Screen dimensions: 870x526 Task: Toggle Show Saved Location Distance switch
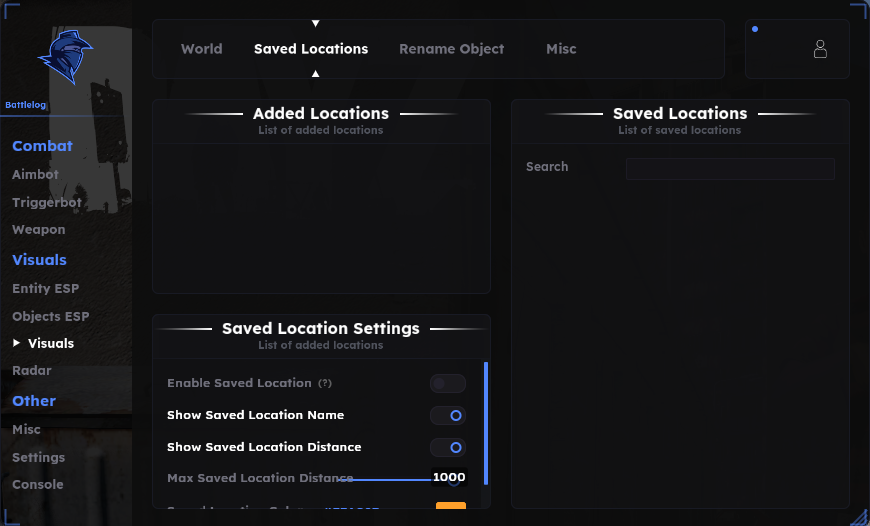(448, 447)
